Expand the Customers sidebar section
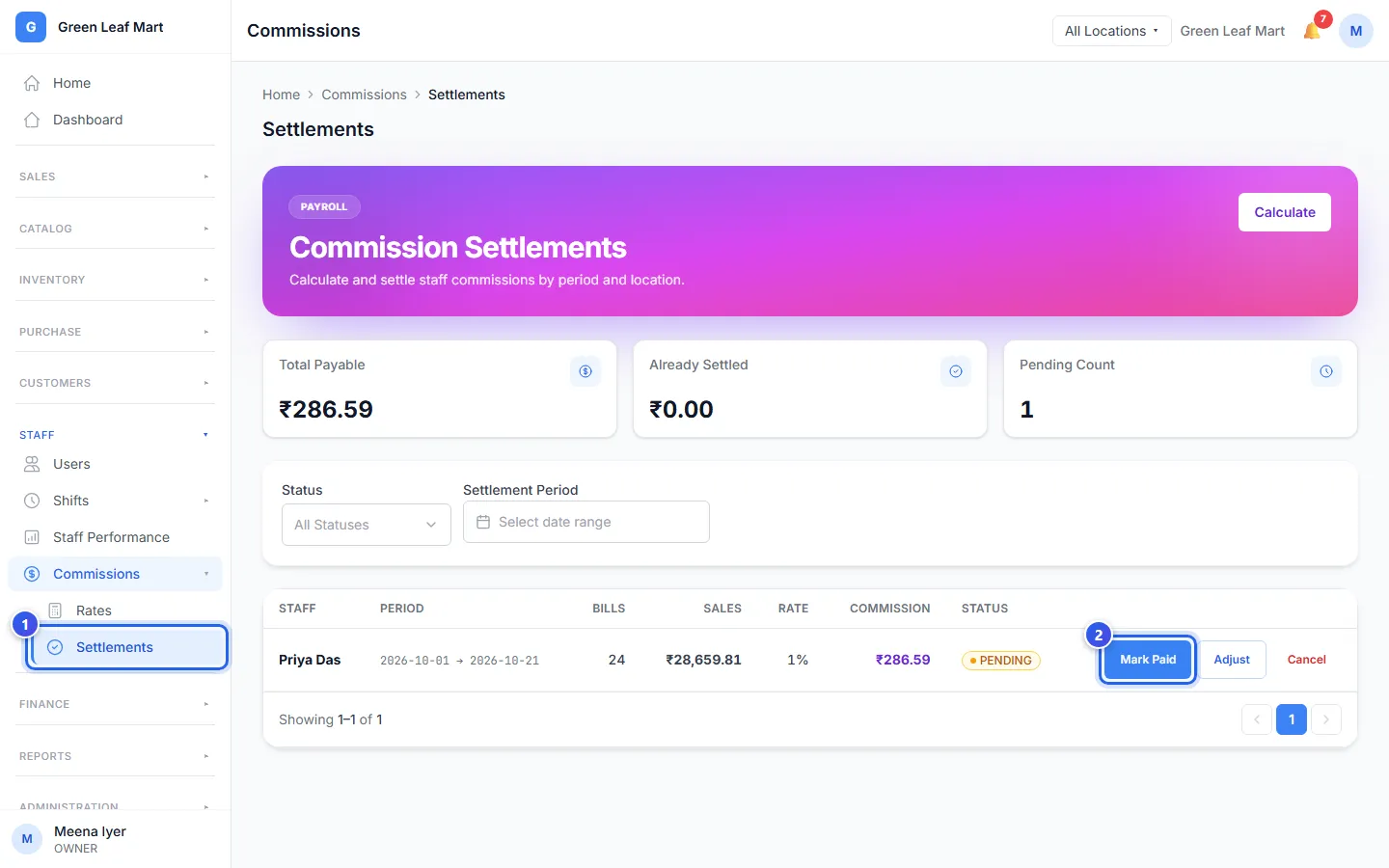Image resolution: width=1389 pixels, height=868 pixels. click(115, 383)
